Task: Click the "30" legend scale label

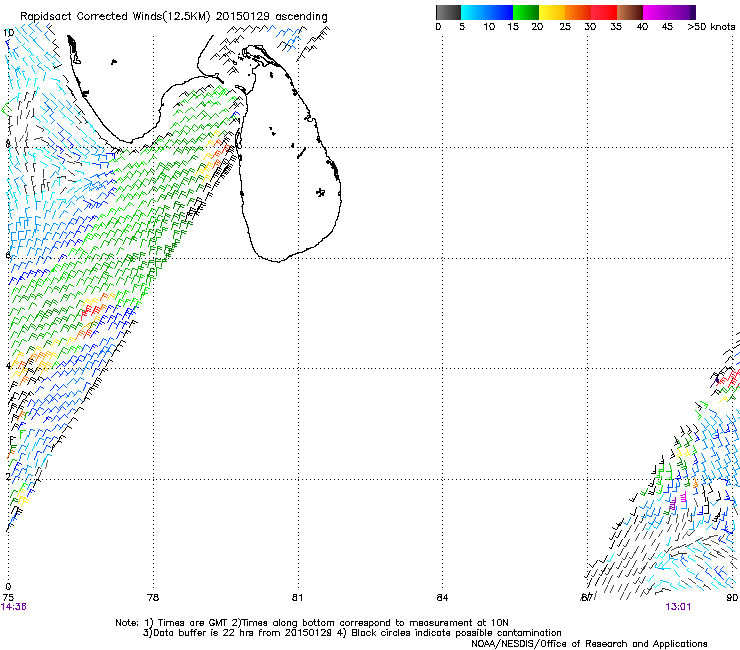Action: click(590, 27)
